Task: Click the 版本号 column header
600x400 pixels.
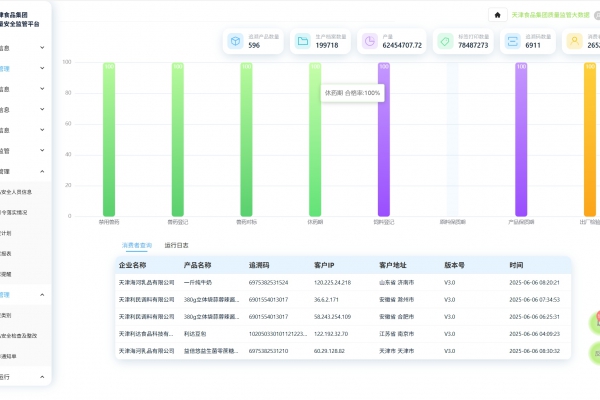Action: point(454,265)
